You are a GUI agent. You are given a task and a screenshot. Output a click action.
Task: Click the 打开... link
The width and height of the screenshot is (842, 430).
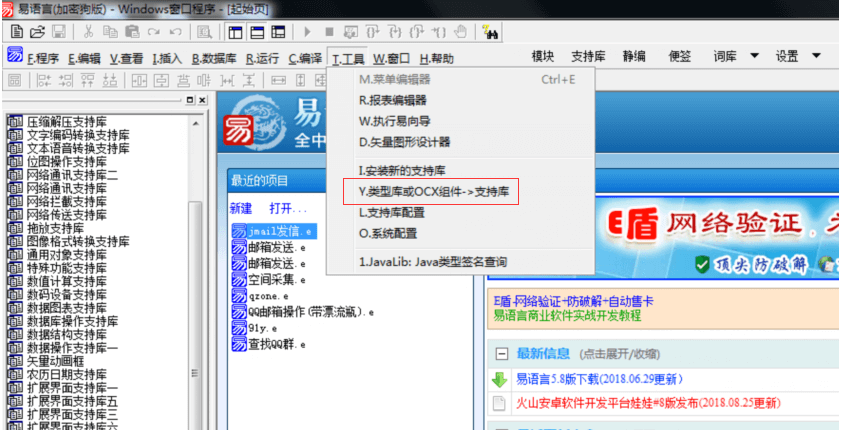coord(288,208)
